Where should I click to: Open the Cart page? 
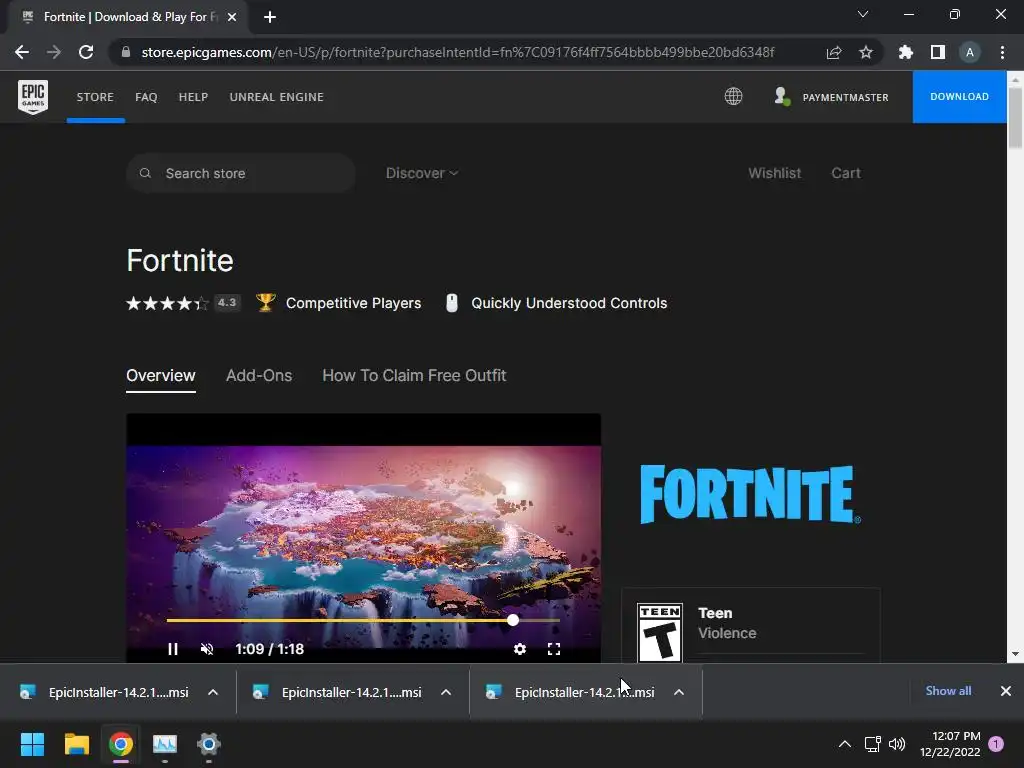846,173
